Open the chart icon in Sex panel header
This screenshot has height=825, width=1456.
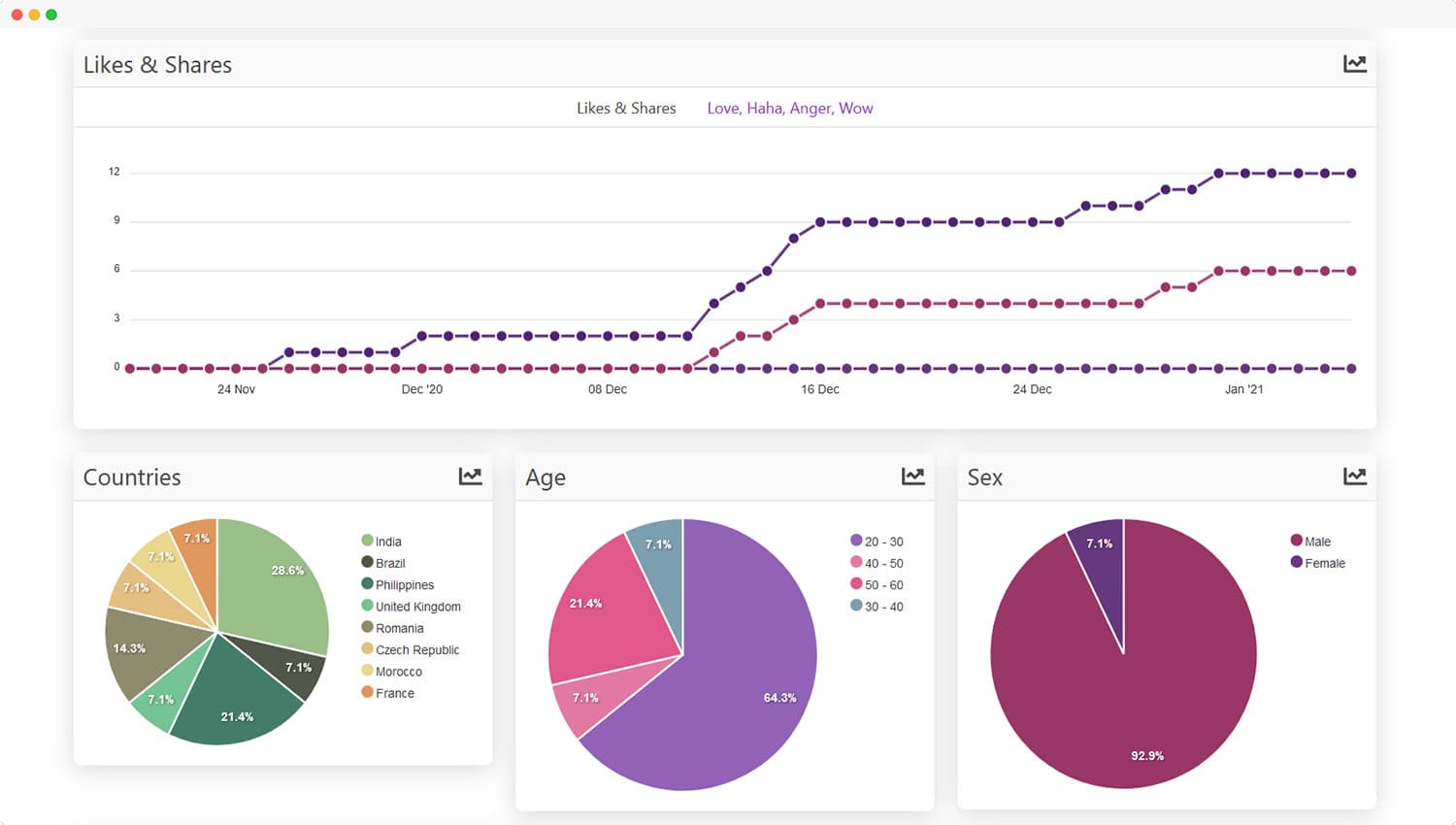[x=1354, y=476]
